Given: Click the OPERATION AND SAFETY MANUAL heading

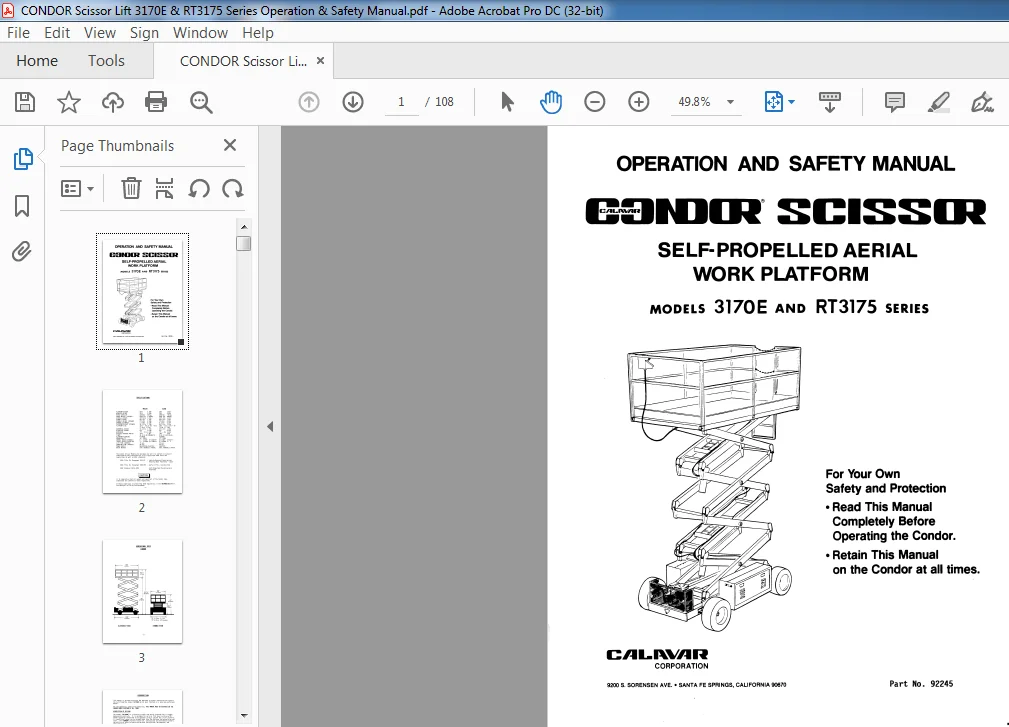Looking at the screenshot, I should (785, 163).
